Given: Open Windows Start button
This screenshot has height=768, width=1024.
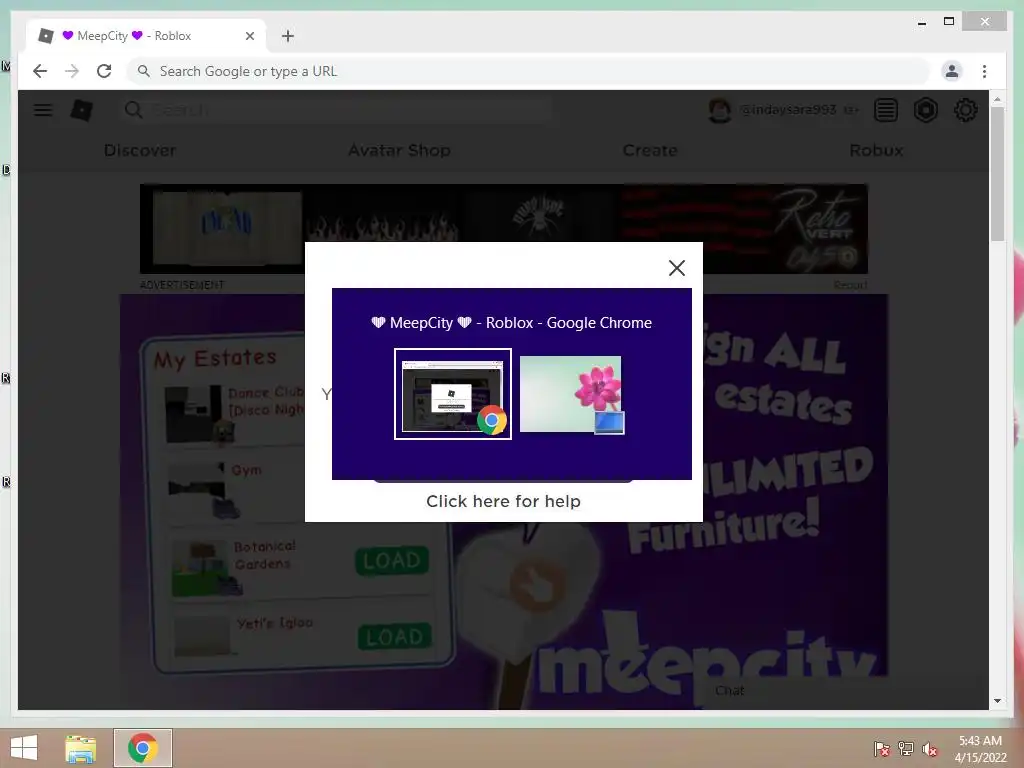Looking at the screenshot, I should [x=24, y=748].
